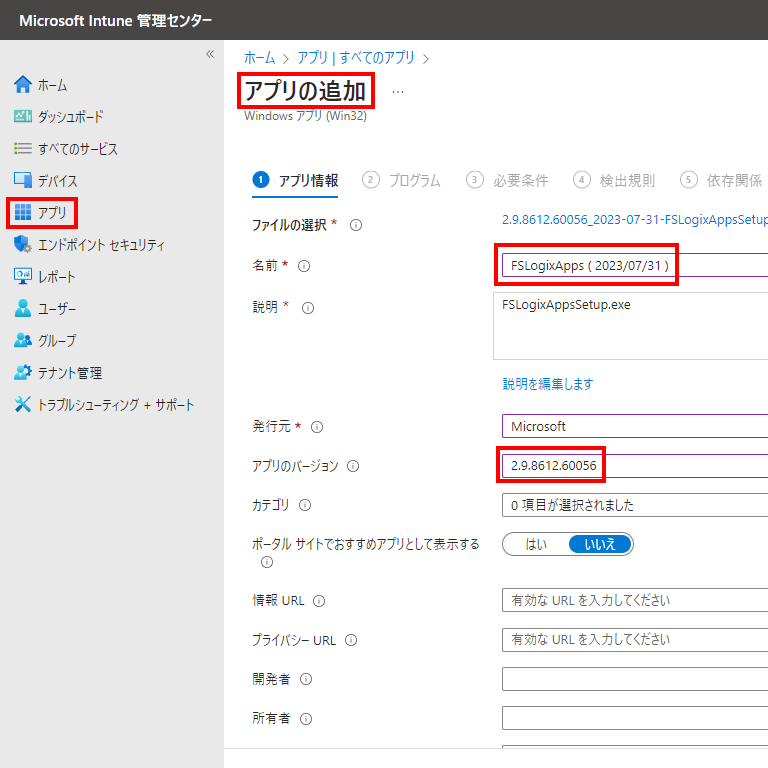The width and height of the screenshot is (768, 768).
Task: Show info tooltip for カテゴリ
Action: pos(305,505)
